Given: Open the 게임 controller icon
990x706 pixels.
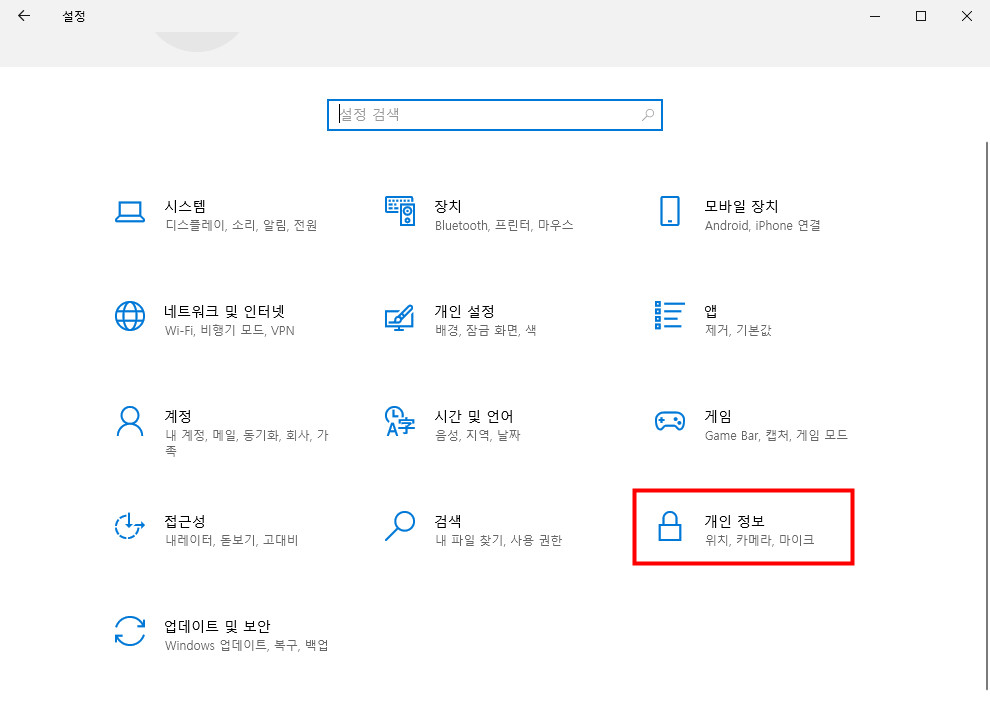Looking at the screenshot, I should pyautogui.click(x=670, y=421).
